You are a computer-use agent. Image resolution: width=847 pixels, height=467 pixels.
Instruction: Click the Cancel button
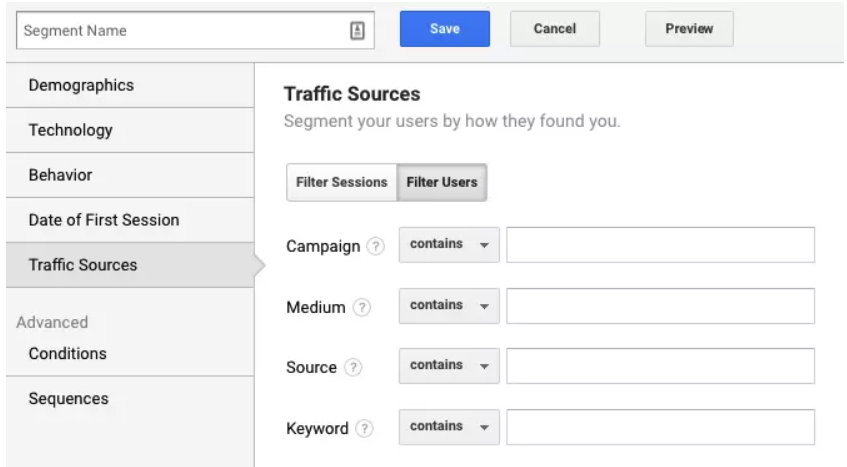tap(554, 30)
